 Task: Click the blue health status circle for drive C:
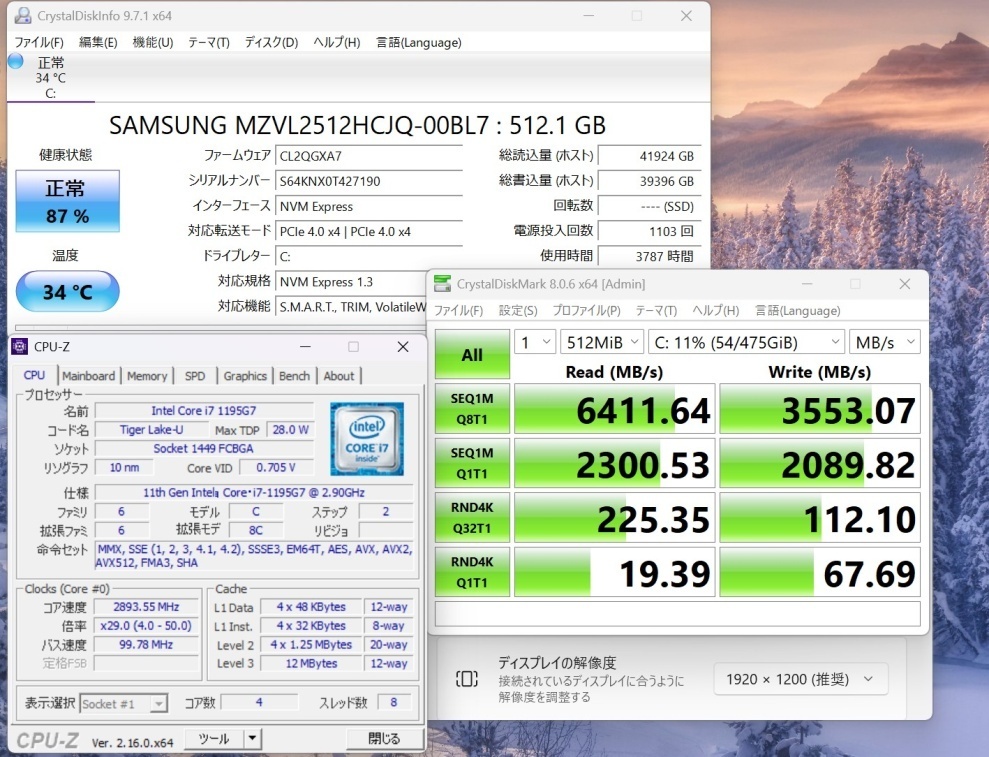[16, 61]
